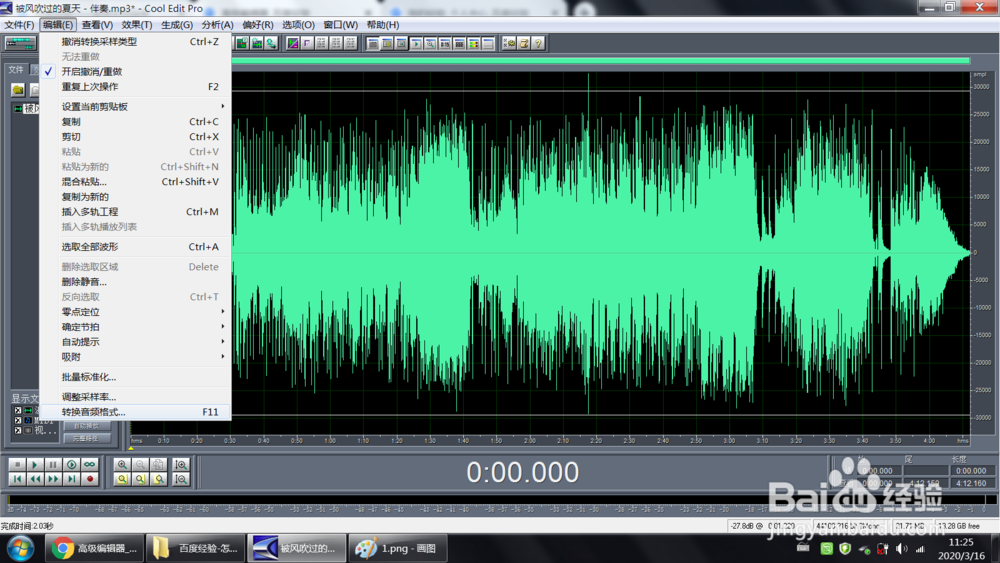Open the 效果(T) menu
Viewport: 1000px width, 563px height.
(136, 25)
